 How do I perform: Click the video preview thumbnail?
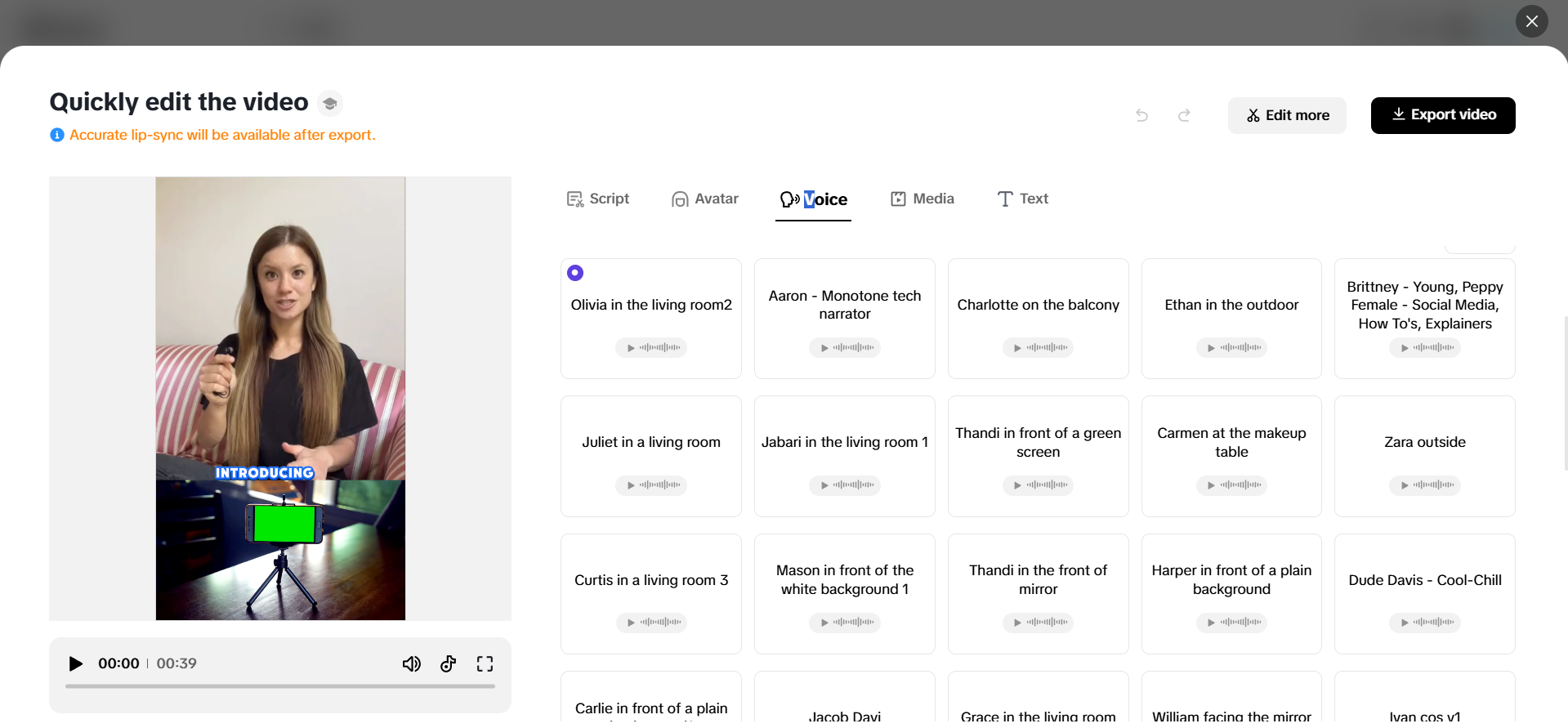coord(280,398)
